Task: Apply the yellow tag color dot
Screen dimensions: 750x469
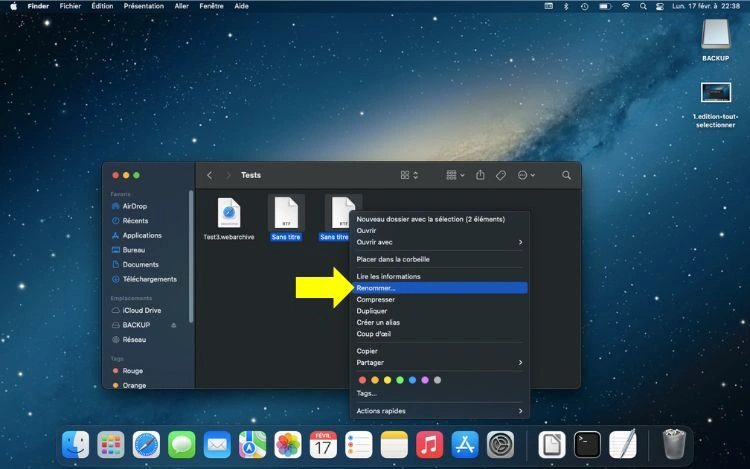Action: point(387,380)
